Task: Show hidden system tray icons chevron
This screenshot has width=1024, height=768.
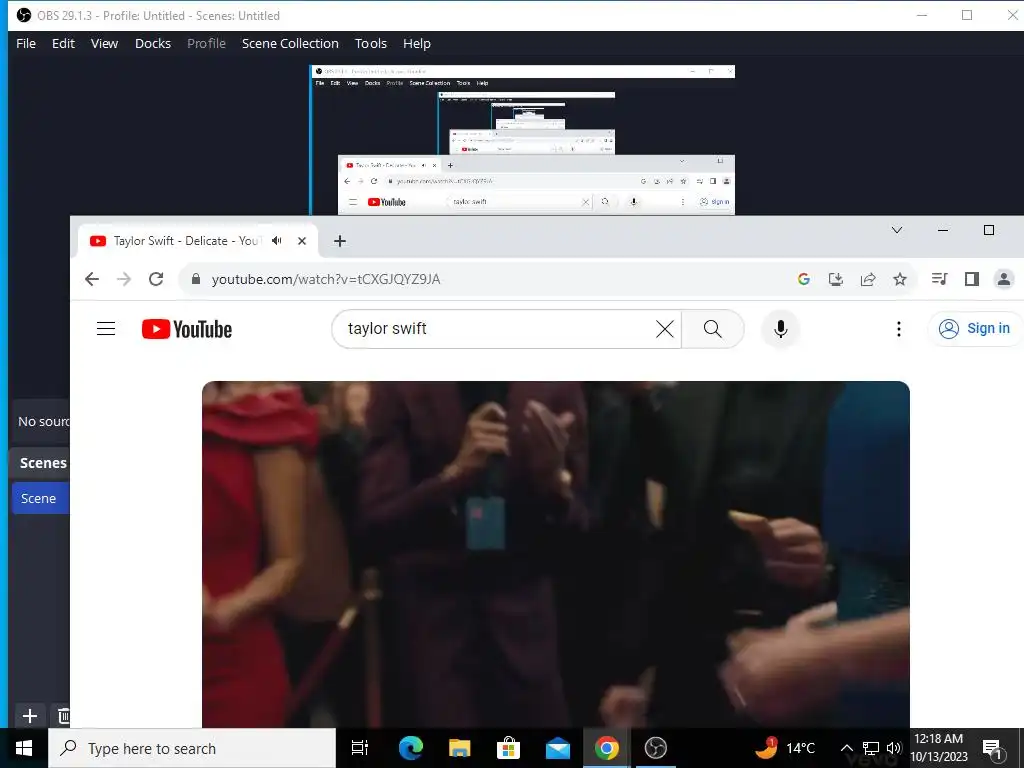Action: click(846, 748)
